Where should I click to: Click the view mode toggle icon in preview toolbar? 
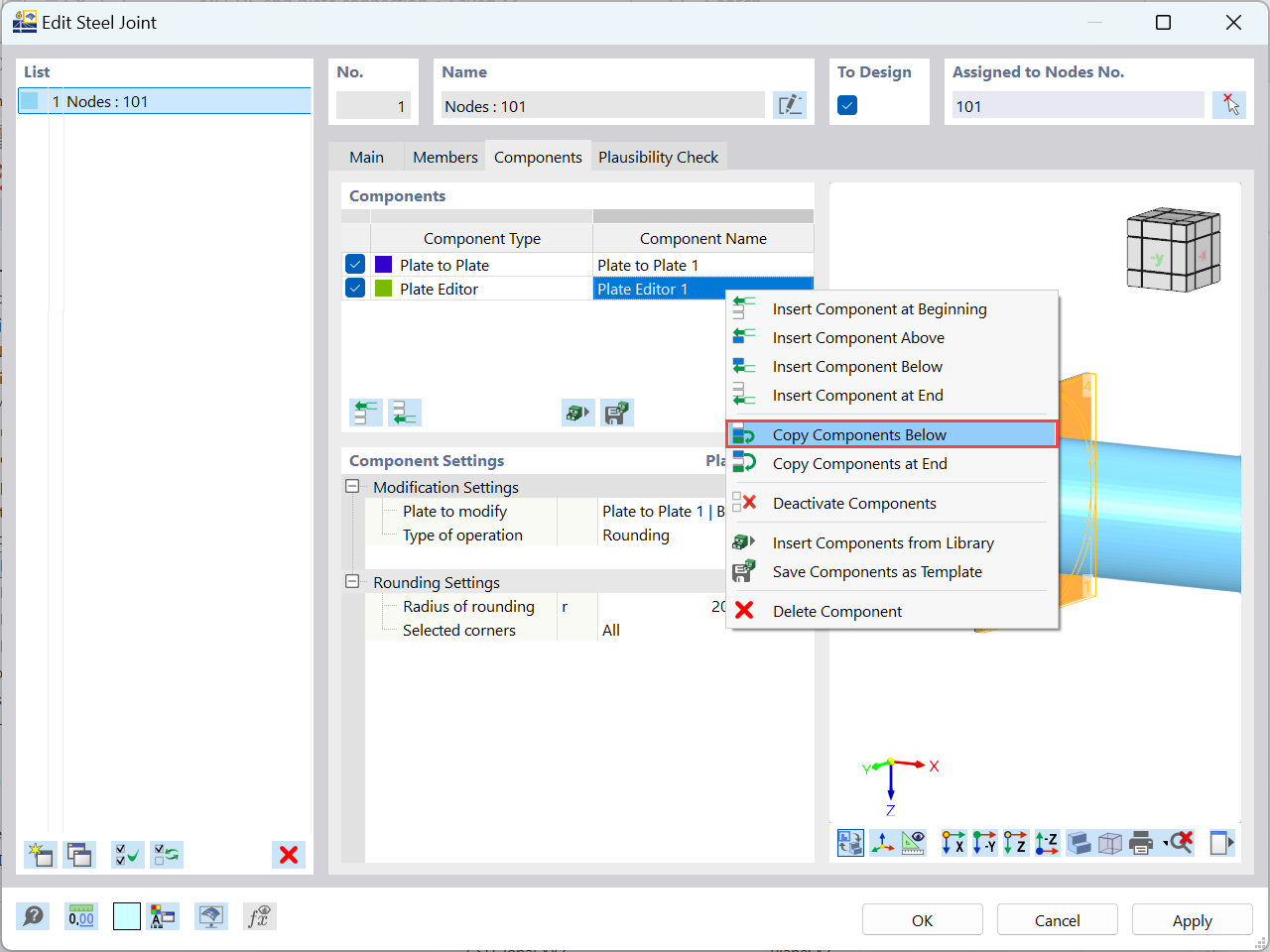(x=850, y=843)
